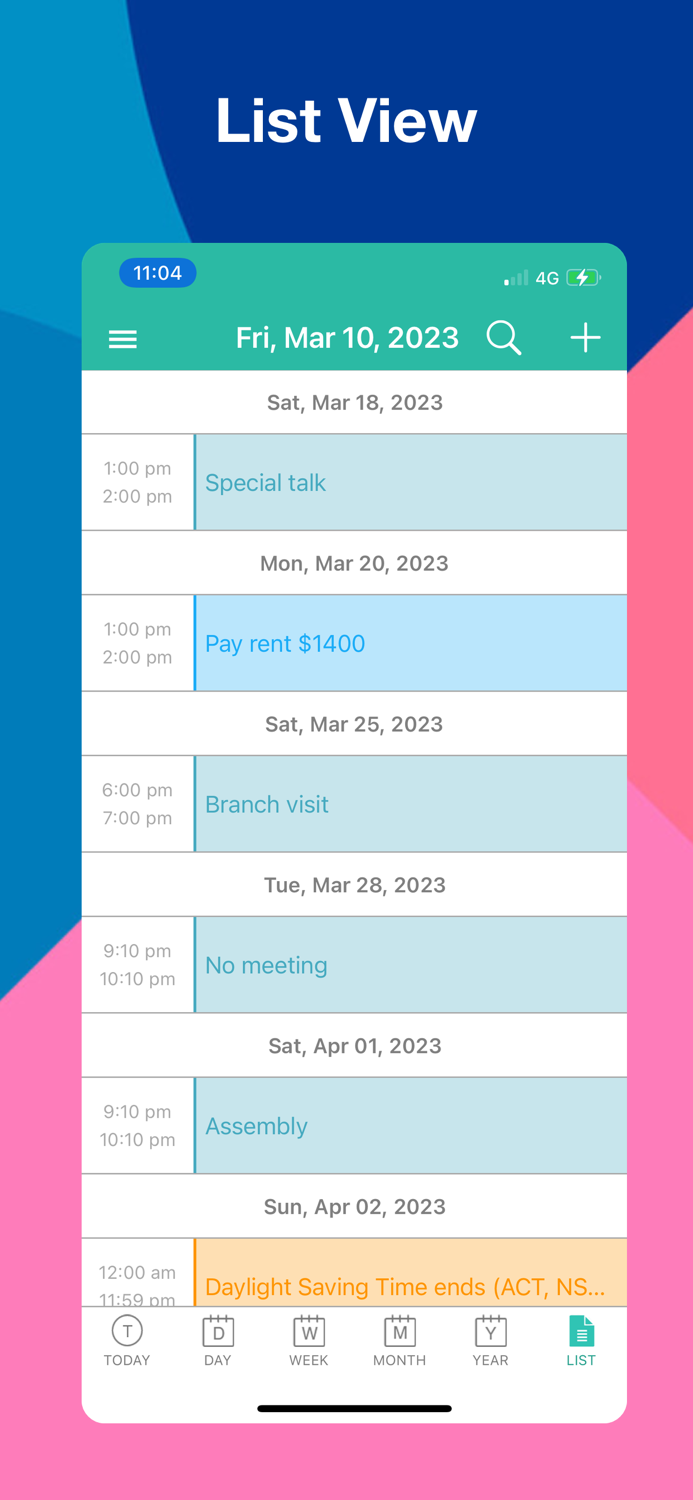
Task: Tap the Sat, Mar 18, 2023 date header
Action: [354, 402]
